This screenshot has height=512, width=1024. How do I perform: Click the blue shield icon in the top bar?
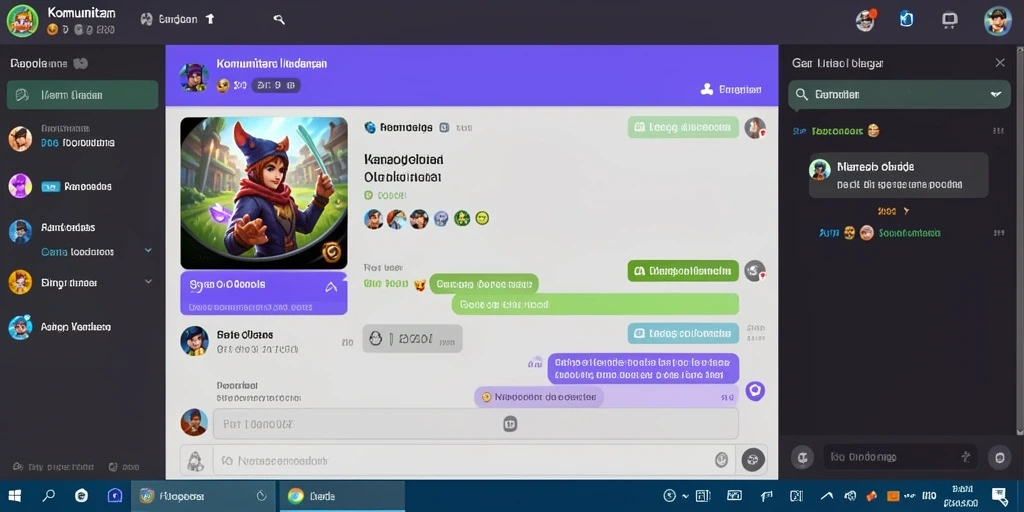(x=906, y=20)
